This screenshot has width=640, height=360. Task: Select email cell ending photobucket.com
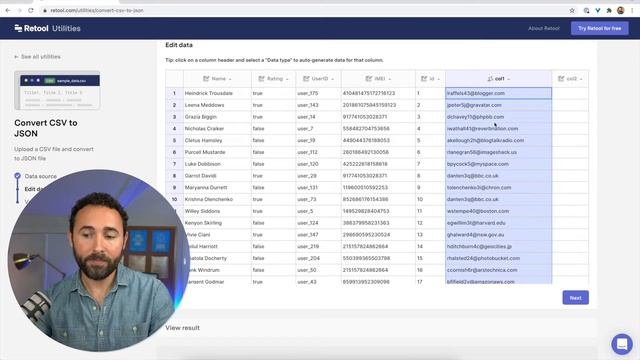pyautogui.click(x=498, y=258)
